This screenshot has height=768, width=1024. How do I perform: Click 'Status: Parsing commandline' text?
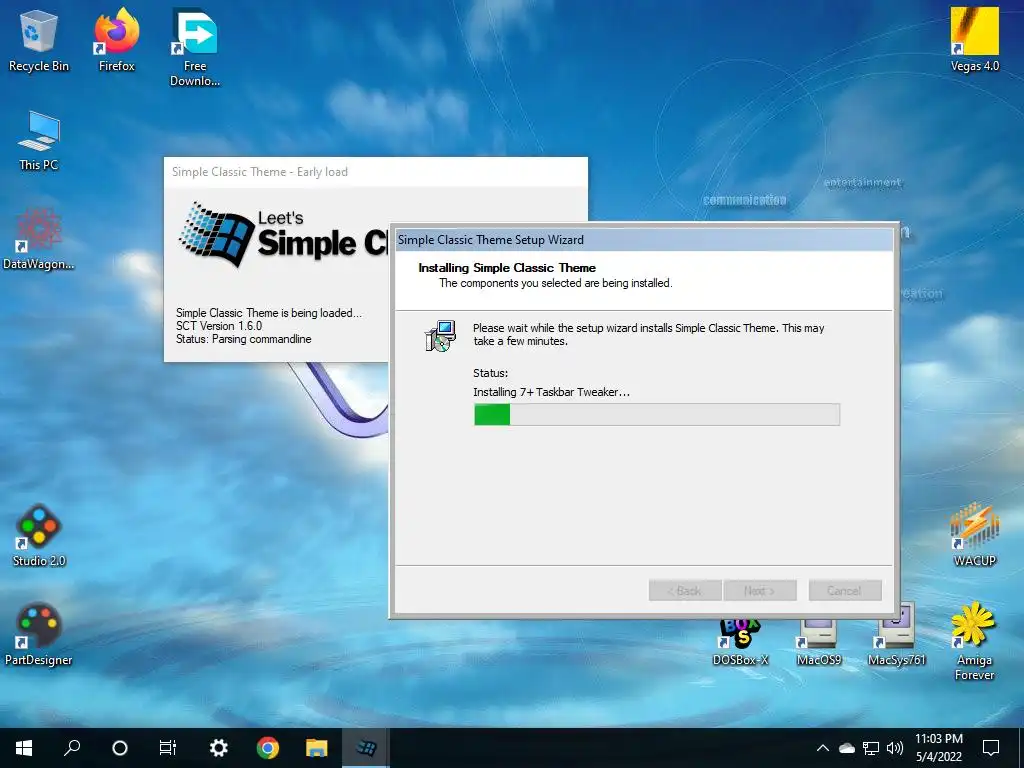pyautogui.click(x=244, y=339)
